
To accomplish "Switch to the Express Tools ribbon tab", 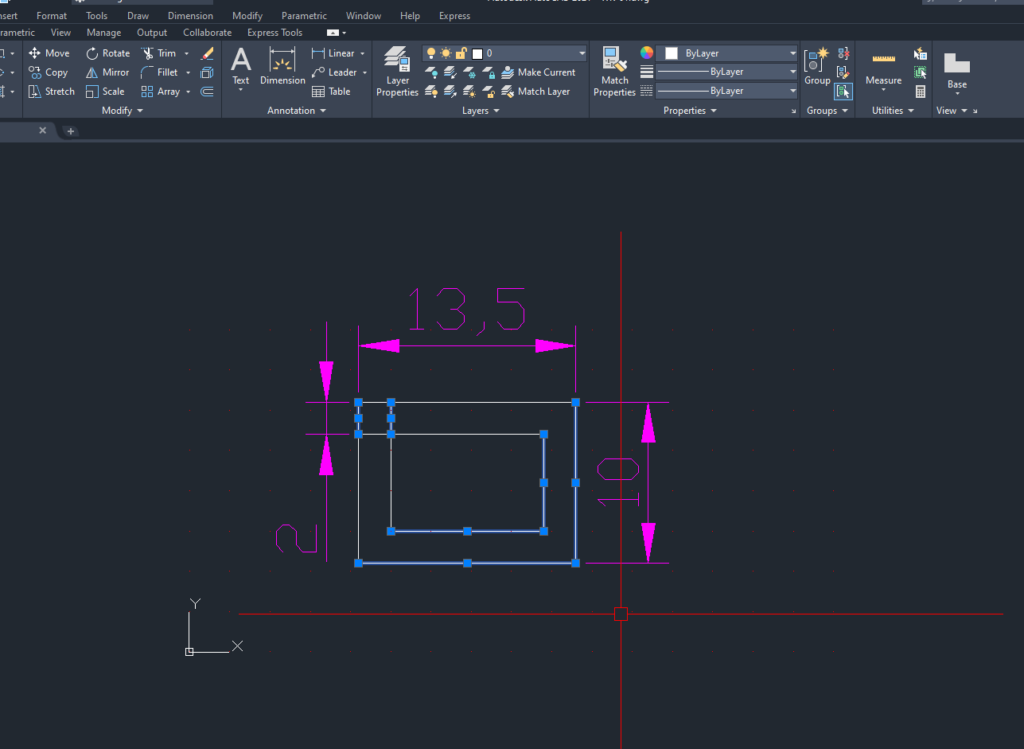I will pos(275,33).
